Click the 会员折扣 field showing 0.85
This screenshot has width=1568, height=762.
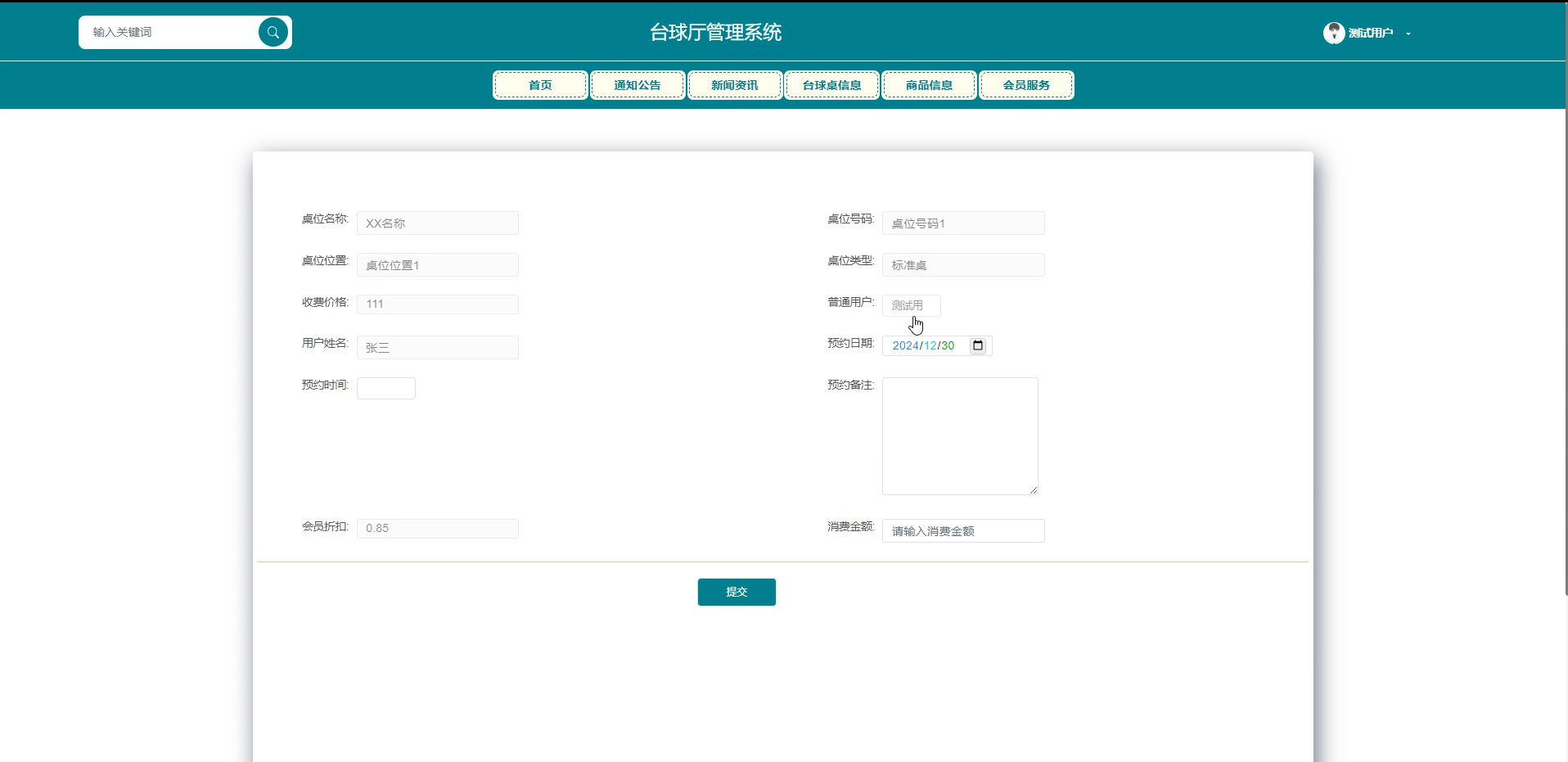(438, 528)
